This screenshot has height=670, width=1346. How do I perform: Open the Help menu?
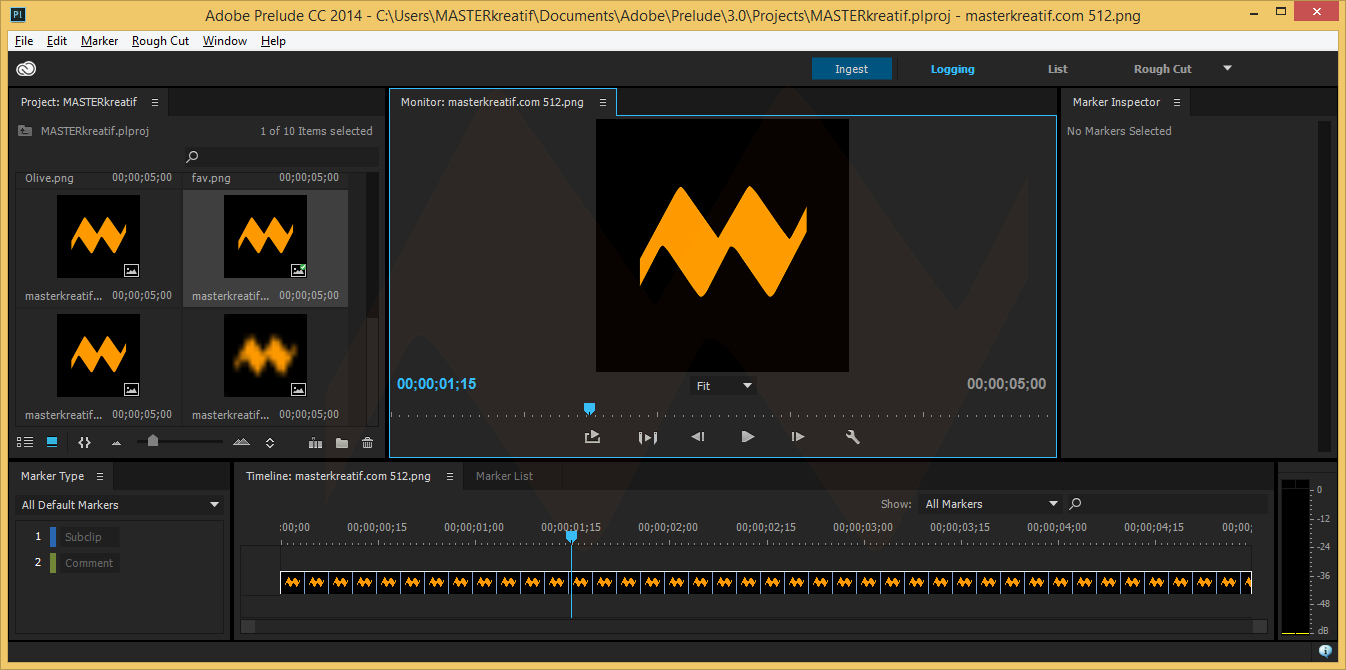point(273,41)
